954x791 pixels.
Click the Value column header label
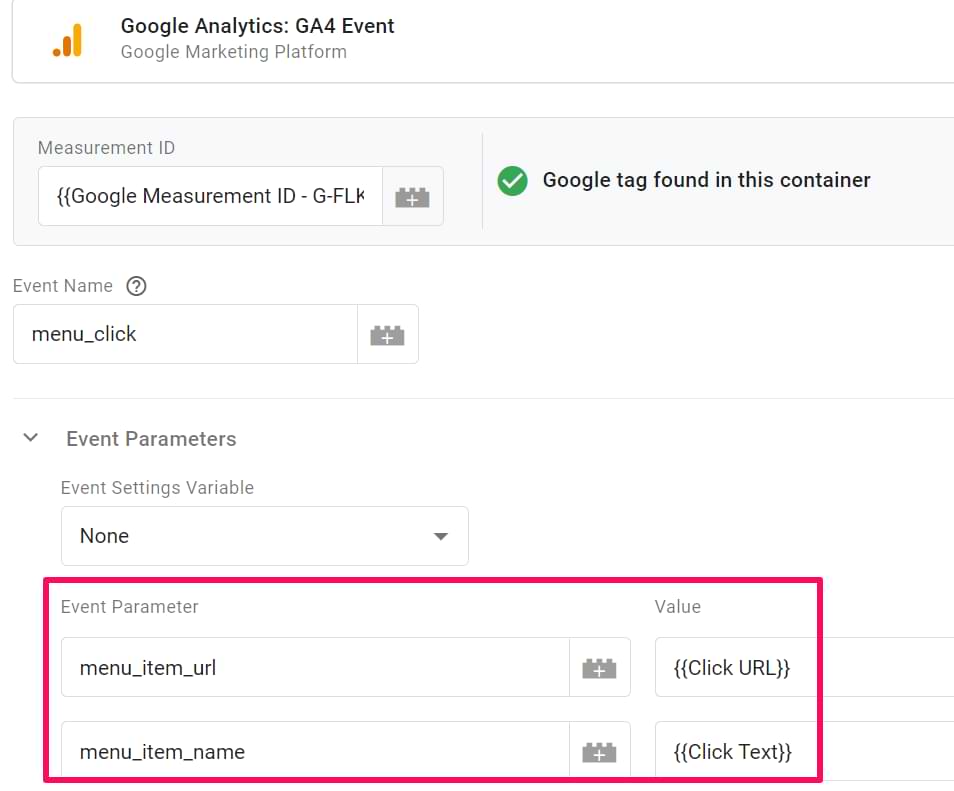[677, 606]
